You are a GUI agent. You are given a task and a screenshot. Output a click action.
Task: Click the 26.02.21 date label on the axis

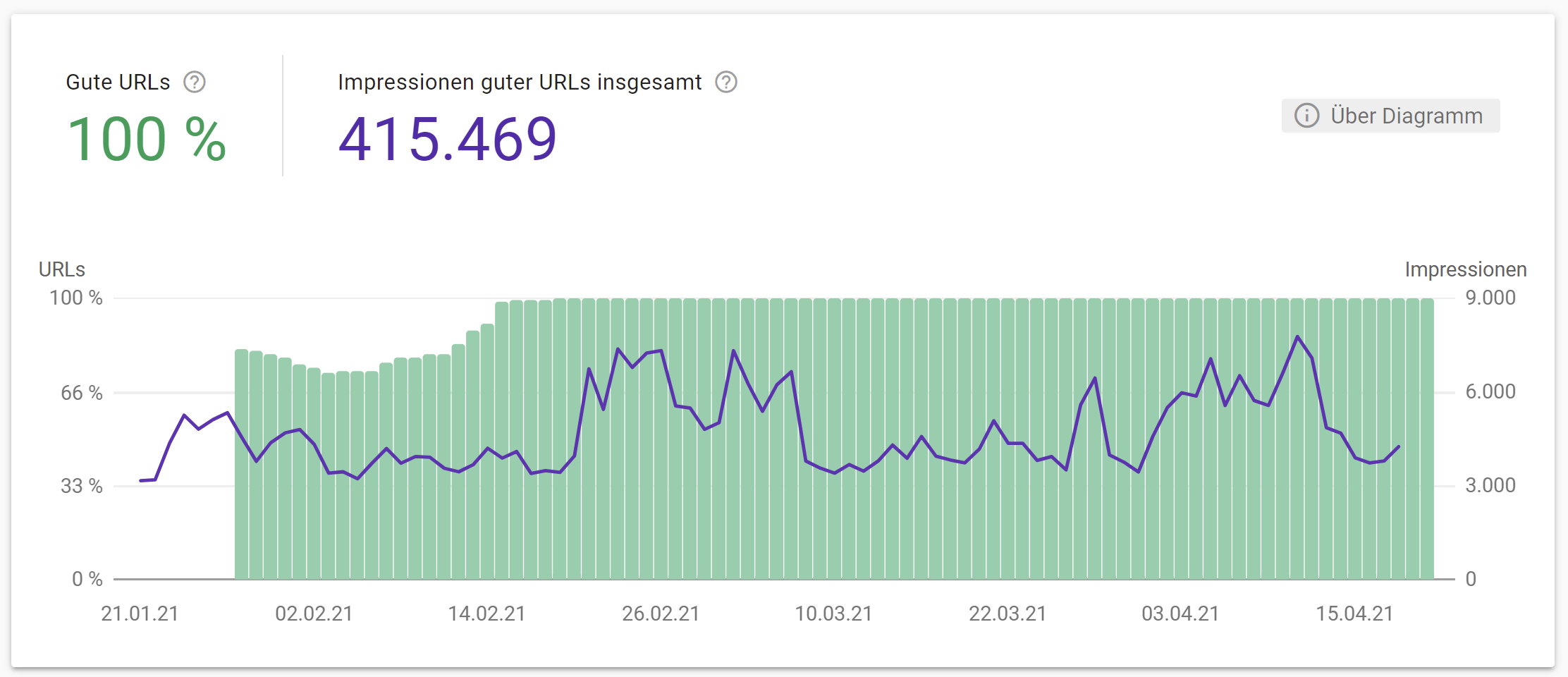pos(661,614)
